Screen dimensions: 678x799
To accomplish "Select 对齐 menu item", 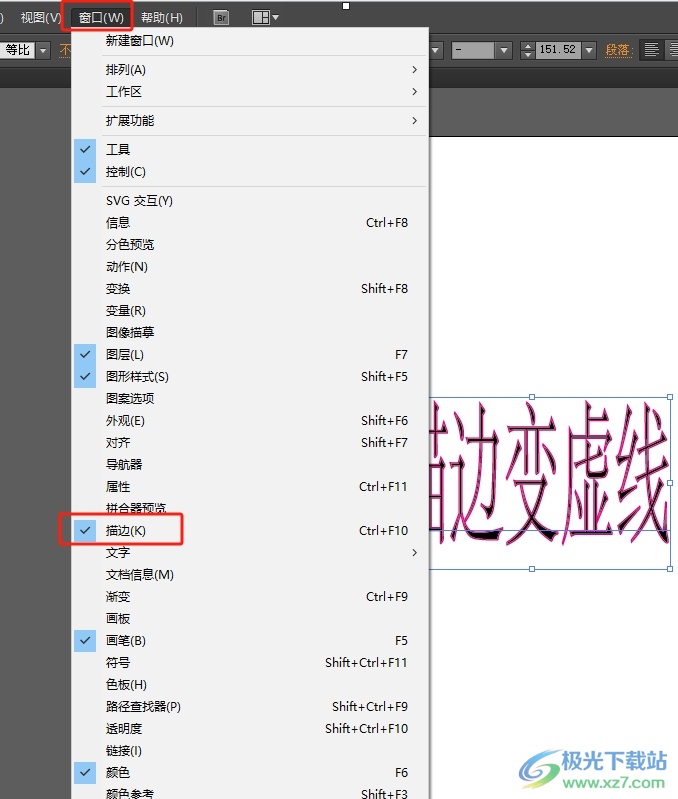I will (x=250, y=442).
